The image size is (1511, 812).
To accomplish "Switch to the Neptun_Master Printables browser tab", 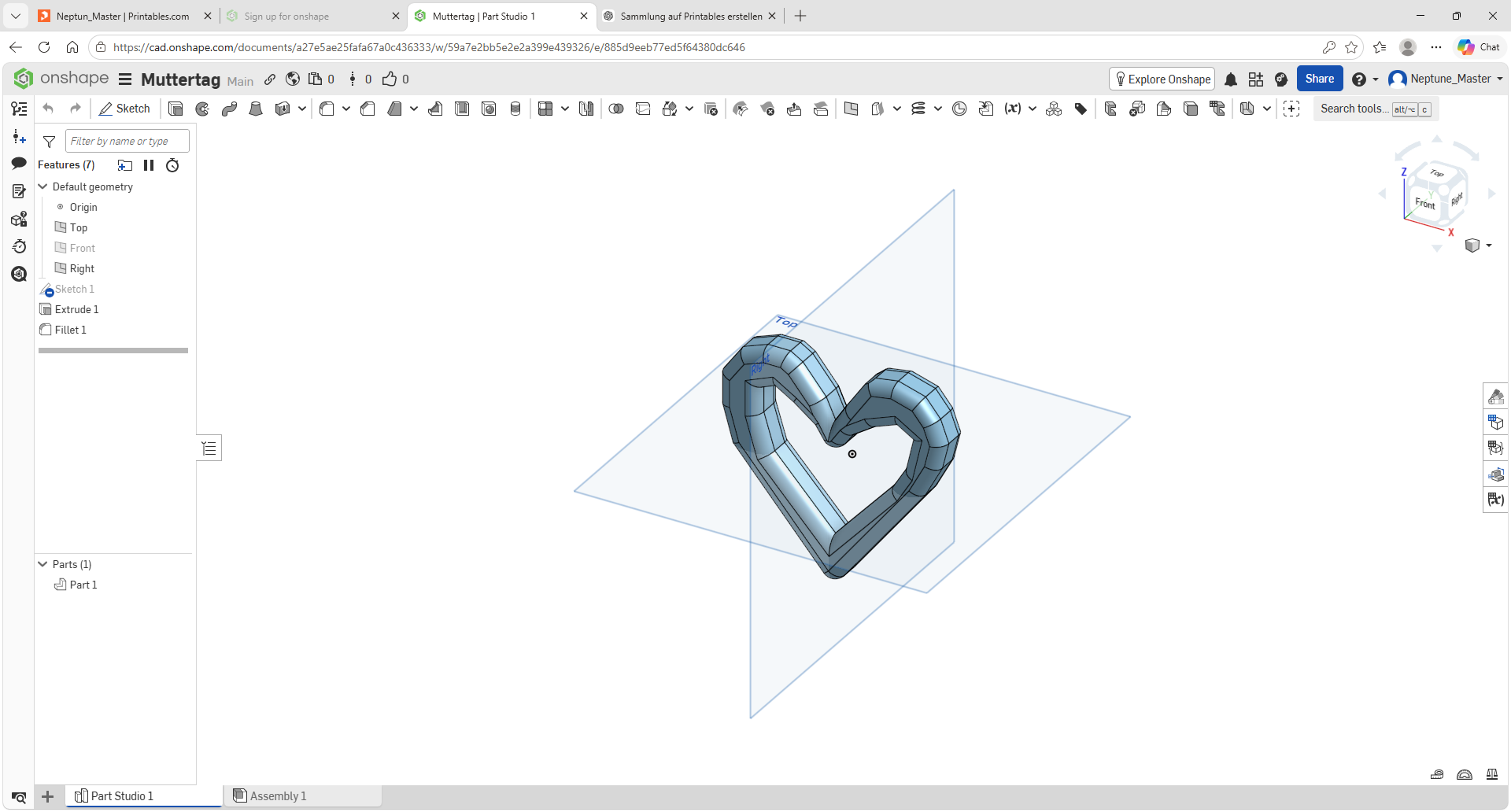I will [x=124, y=16].
